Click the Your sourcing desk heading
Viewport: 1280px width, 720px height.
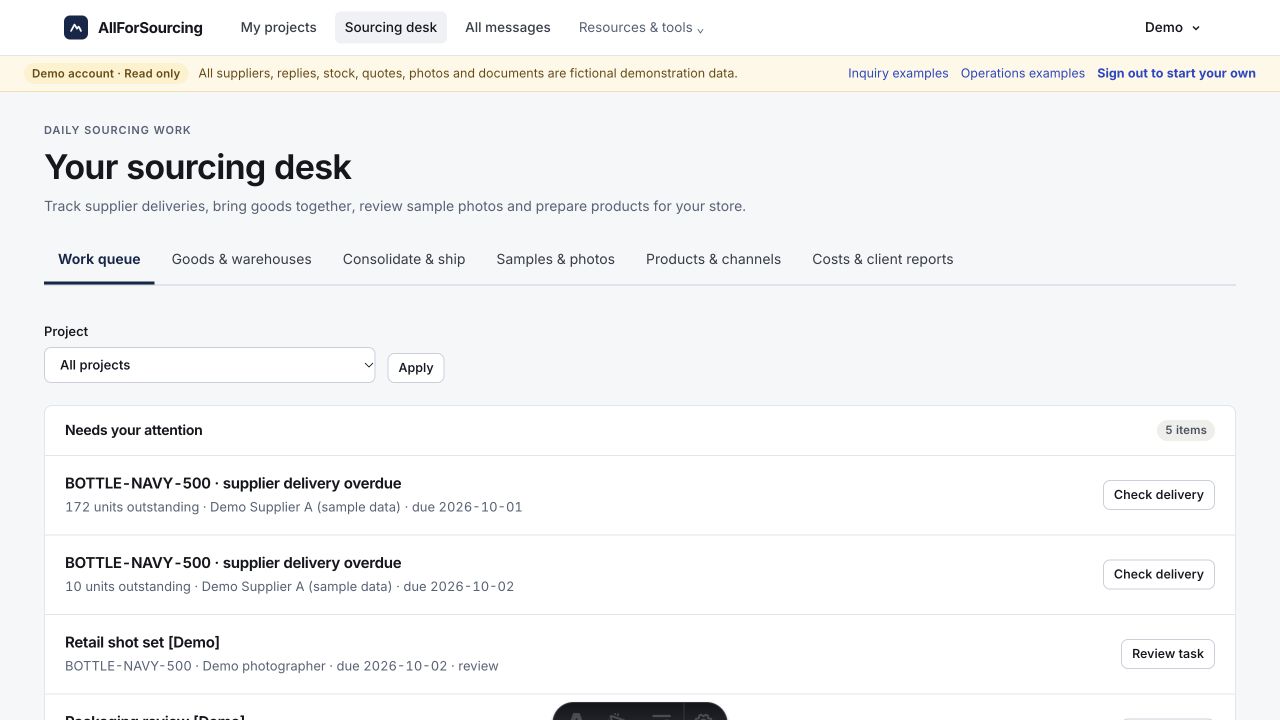[198, 167]
